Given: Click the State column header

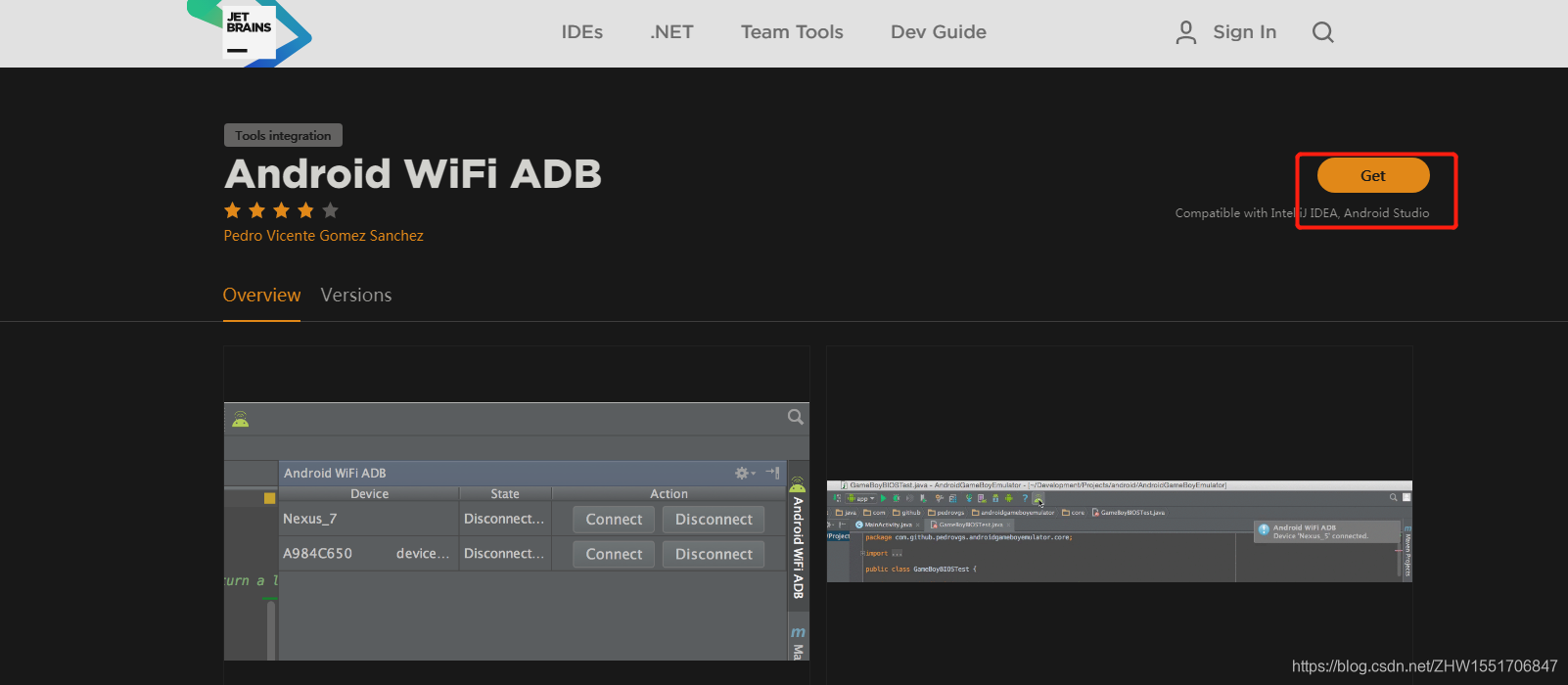Looking at the screenshot, I should pyautogui.click(x=505, y=494).
